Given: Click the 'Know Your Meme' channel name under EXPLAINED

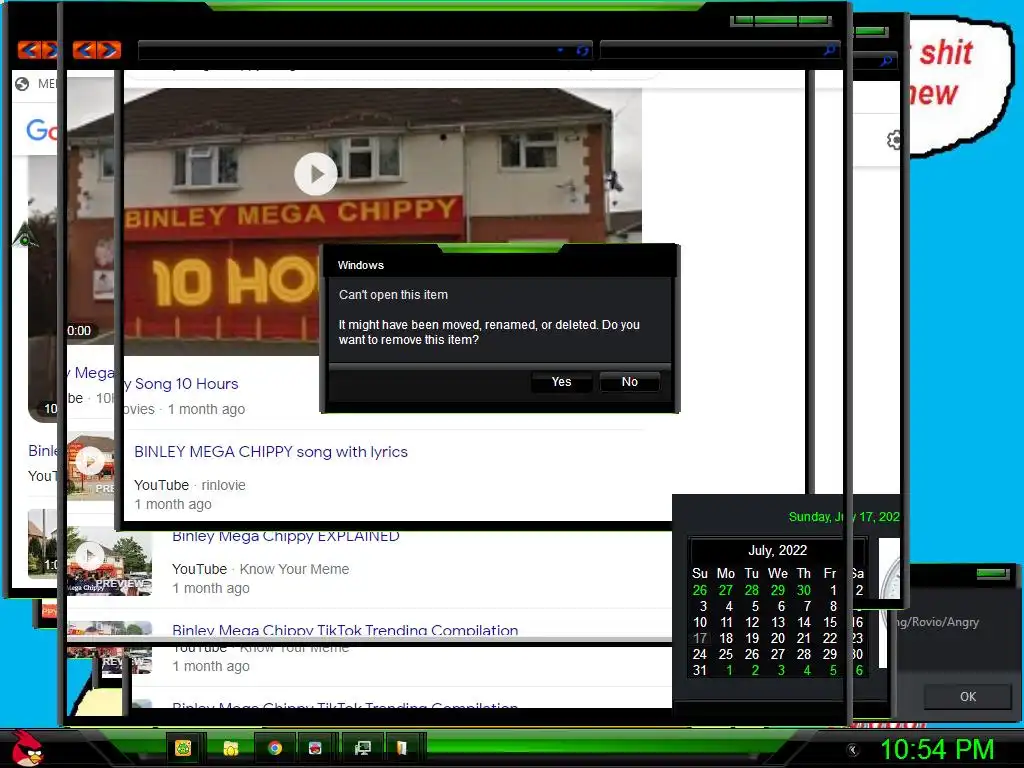Looking at the screenshot, I should (x=294, y=569).
